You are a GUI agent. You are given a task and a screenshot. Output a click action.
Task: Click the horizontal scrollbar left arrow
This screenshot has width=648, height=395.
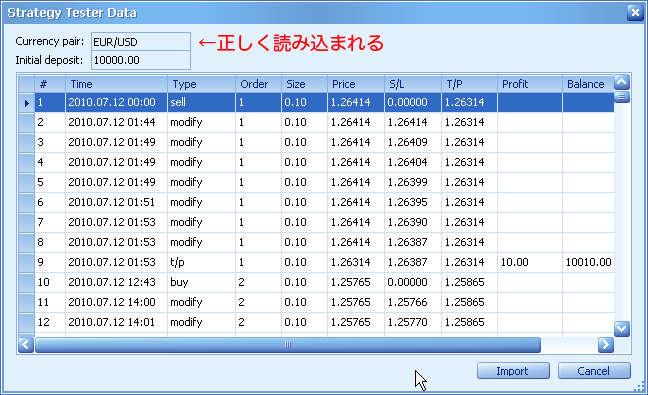click(26, 345)
